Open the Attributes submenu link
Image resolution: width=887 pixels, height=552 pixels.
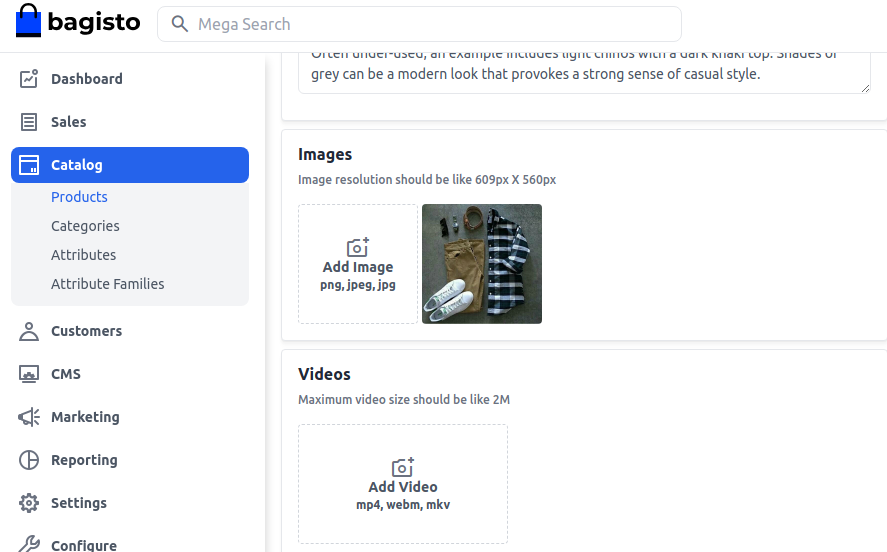coord(83,255)
